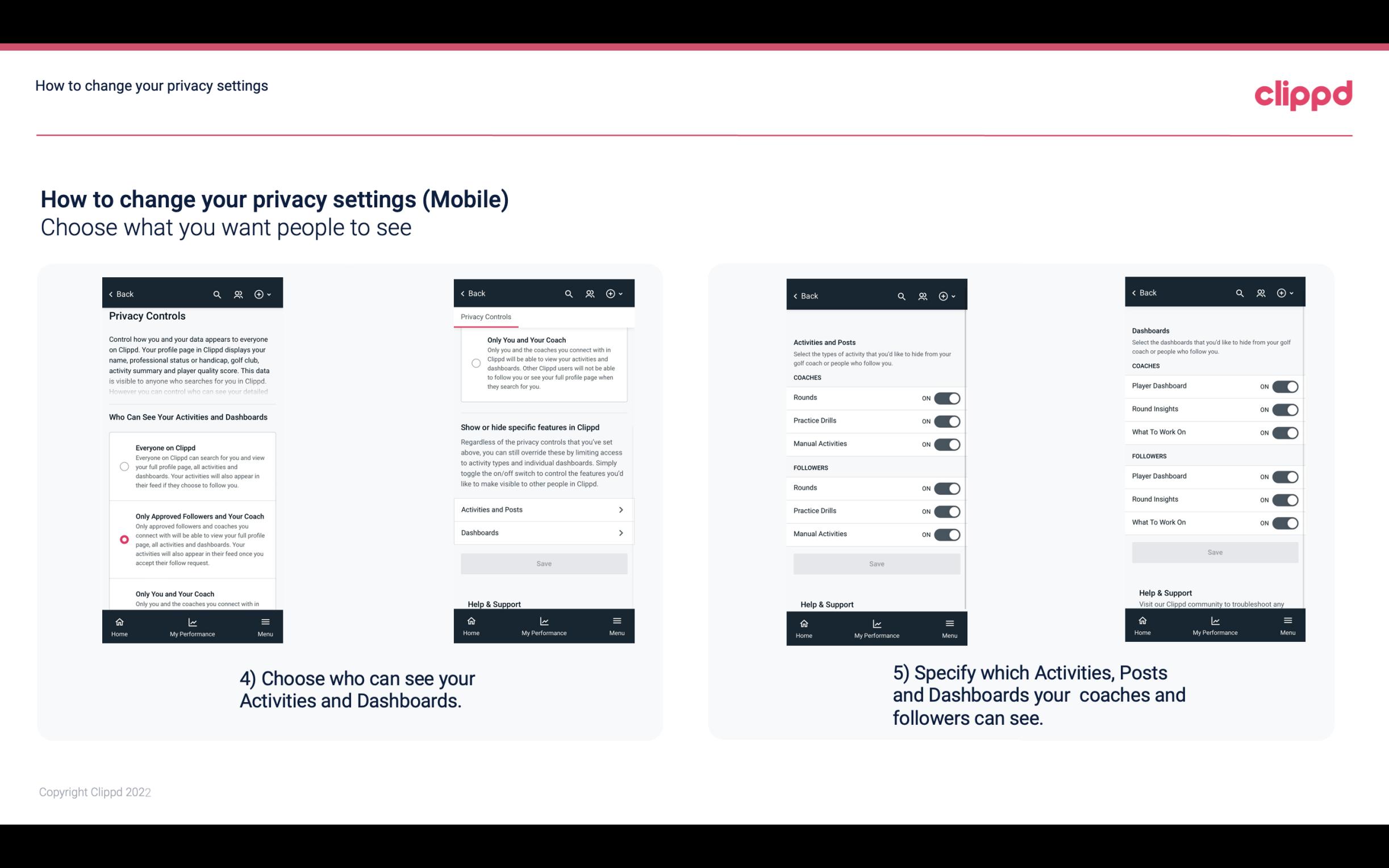Viewport: 1389px width, 868px height.
Task: Click the Back chevron arrow icon
Action: [x=110, y=293]
